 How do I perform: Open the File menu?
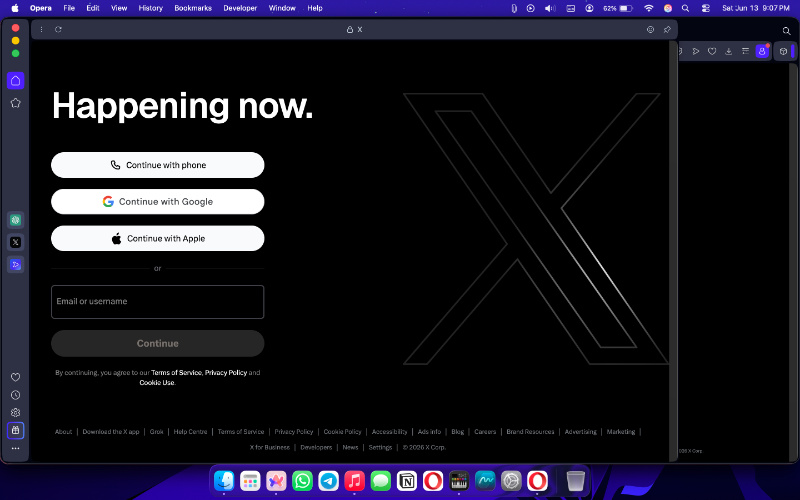click(x=69, y=8)
